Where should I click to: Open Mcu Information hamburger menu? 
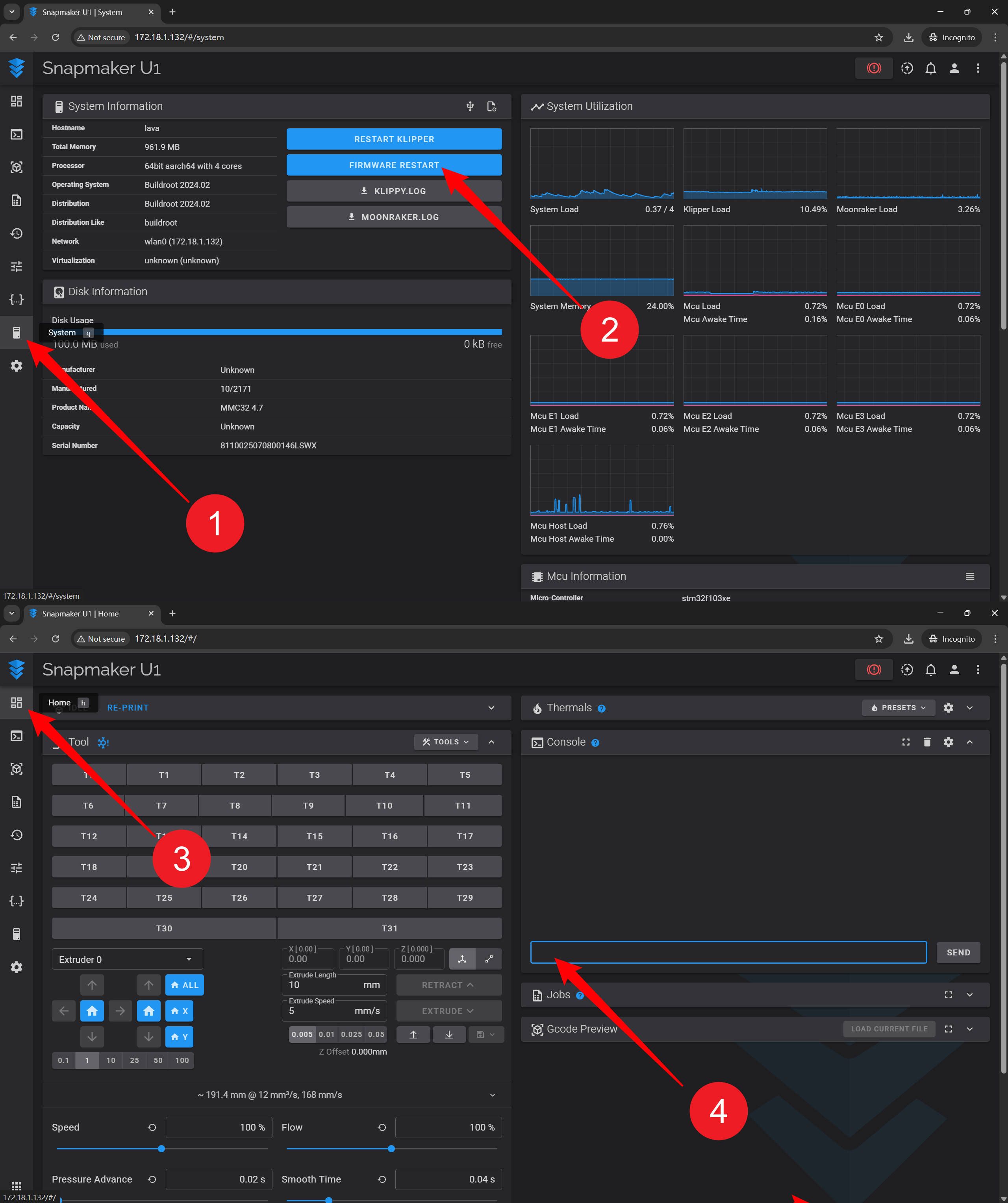pyautogui.click(x=969, y=576)
